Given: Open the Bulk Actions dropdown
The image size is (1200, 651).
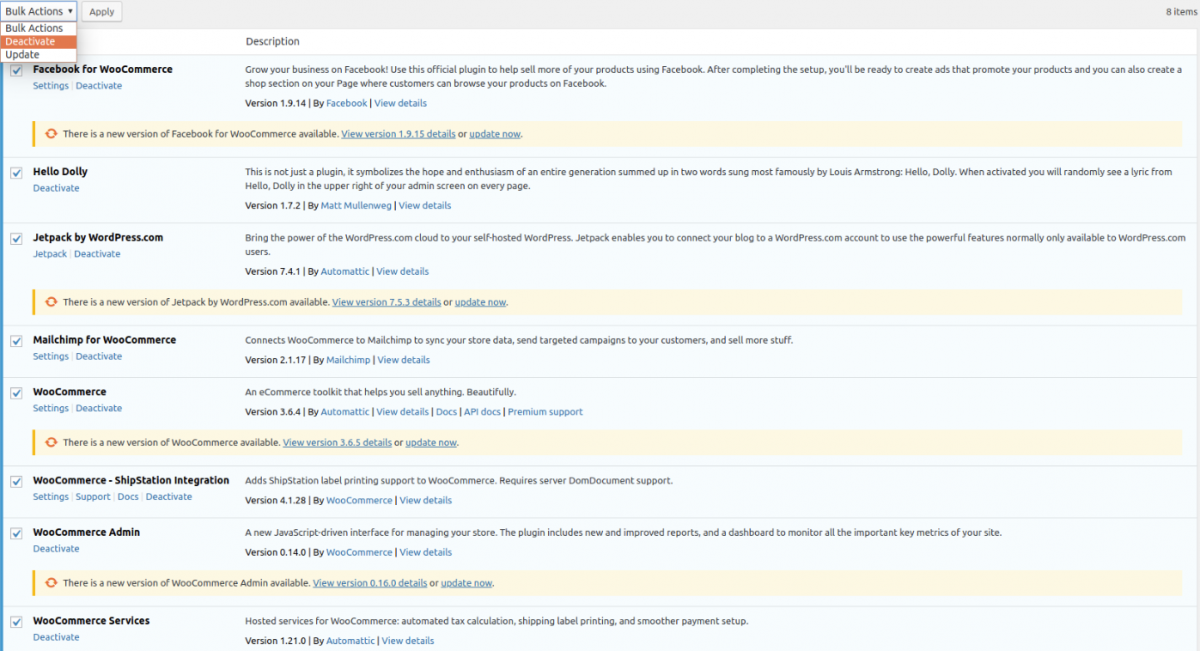Looking at the screenshot, I should pyautogui.click(x=39, y=11).
